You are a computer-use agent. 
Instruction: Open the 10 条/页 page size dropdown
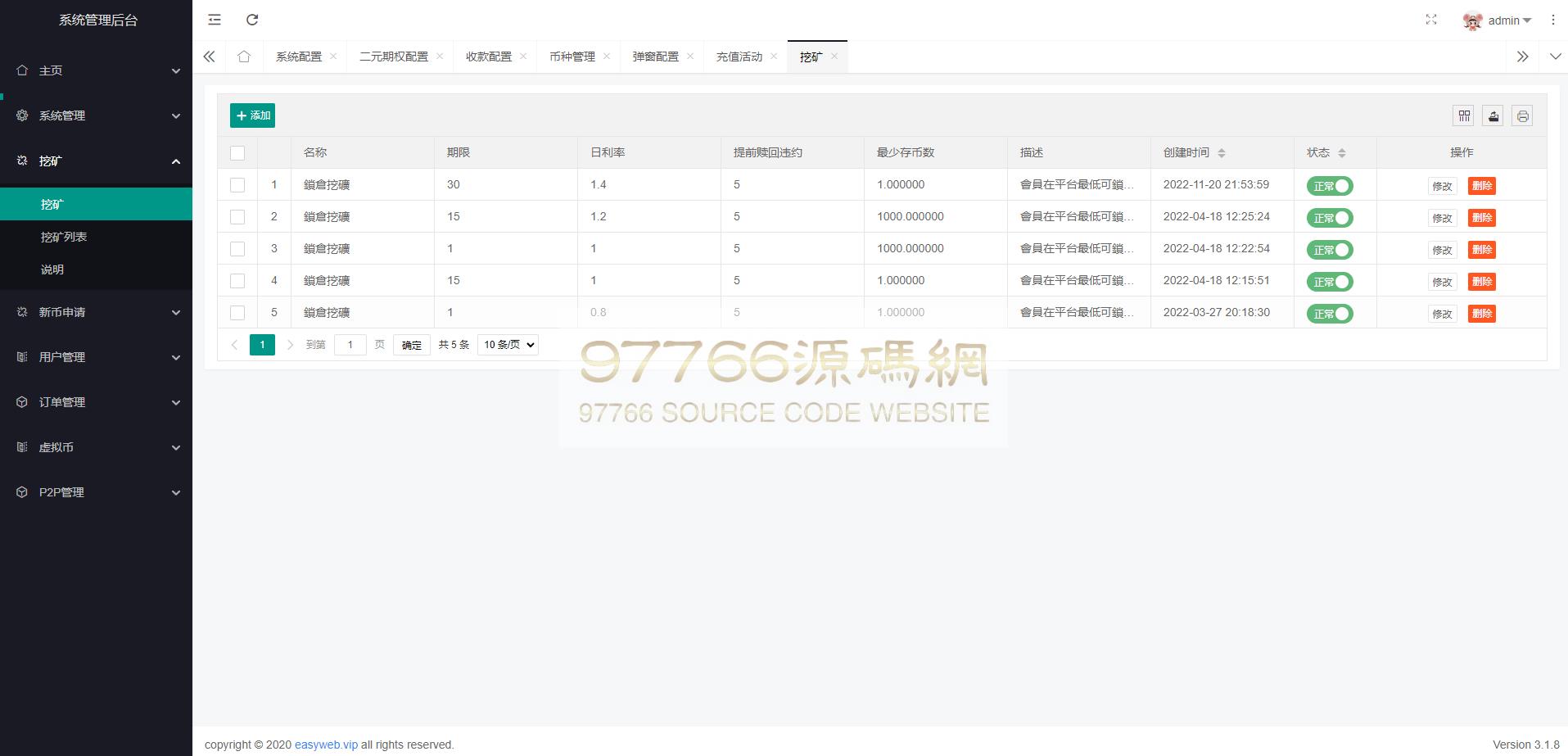[x=508, y=345]
